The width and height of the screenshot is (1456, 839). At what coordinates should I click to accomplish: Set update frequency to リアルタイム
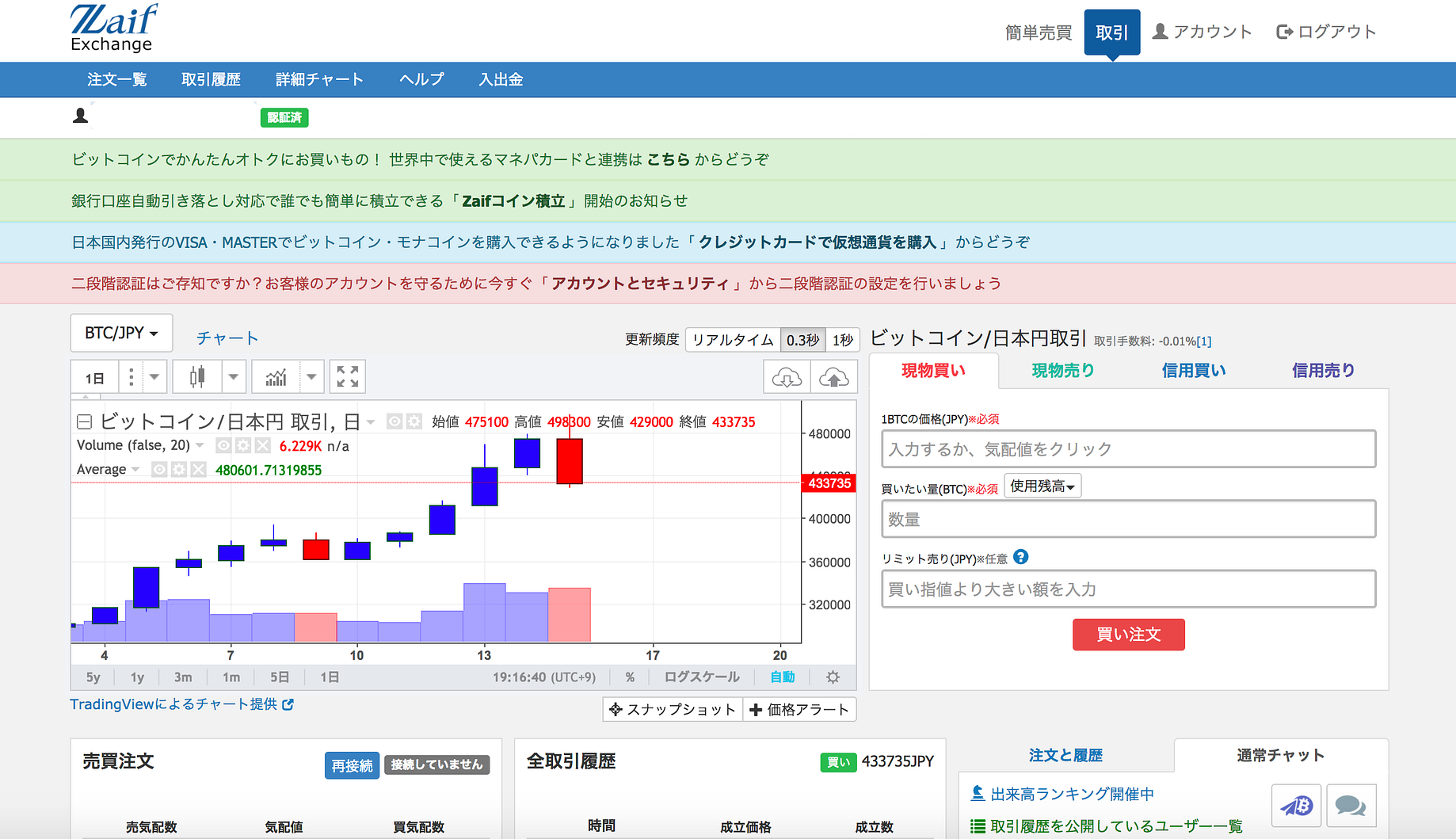point(733,340)
